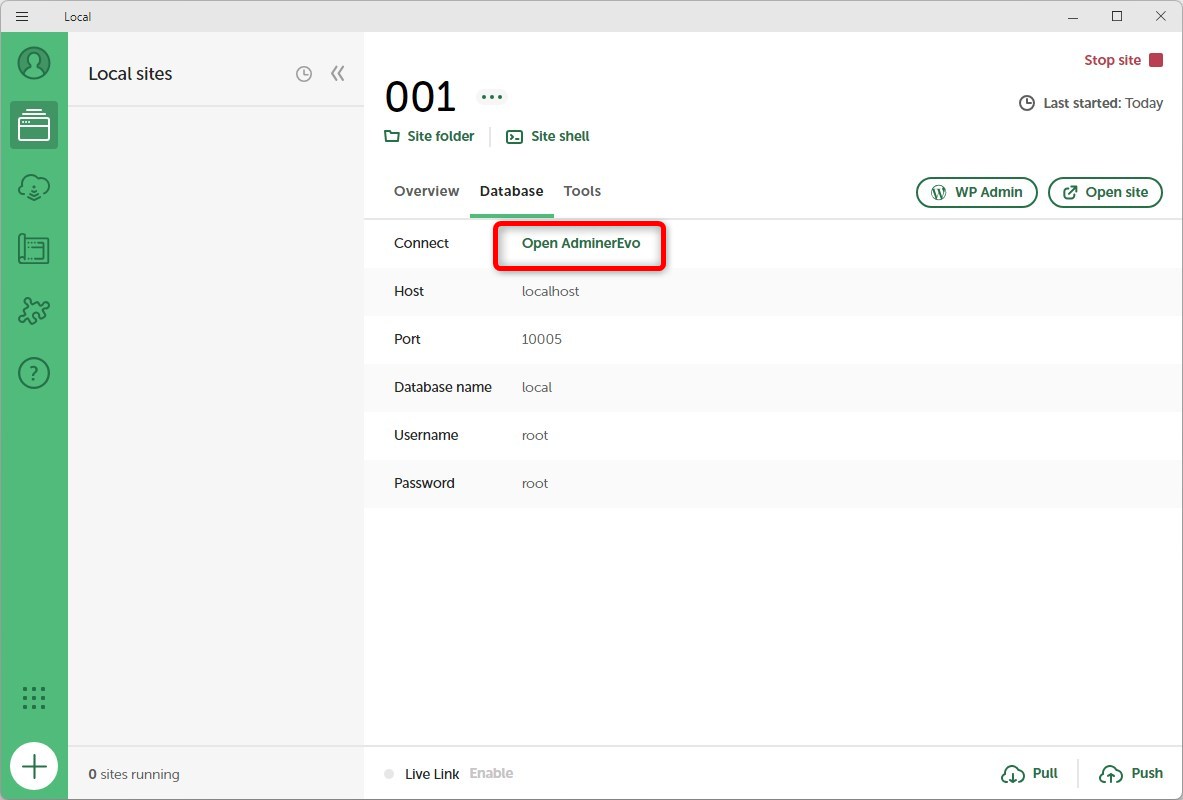Viewport: 1183px width, 800px height.
Task: Click the Last started Today label
Action: coord(1091,103)
